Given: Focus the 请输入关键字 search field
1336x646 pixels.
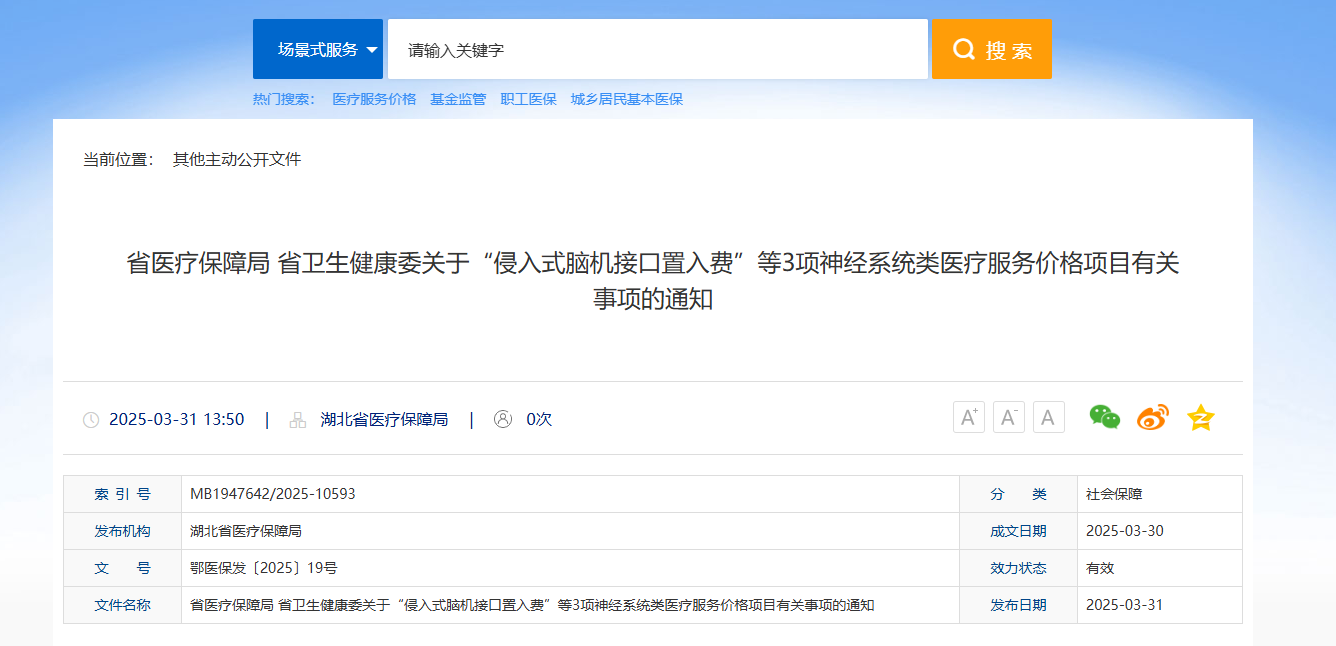Looking at the screenshot, I should (x=658, y=49).
